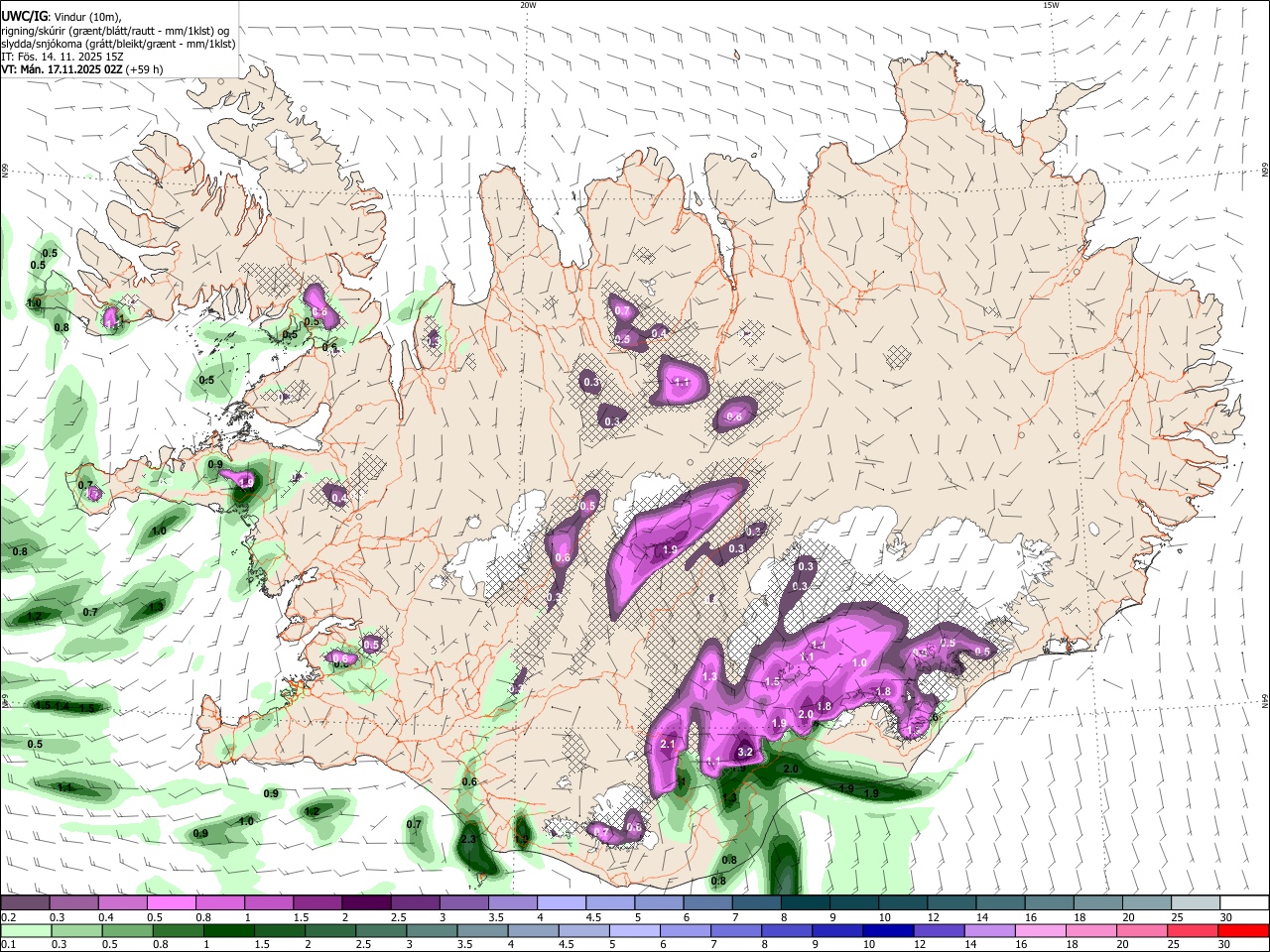Click the 'IT: Fös. 14. 11. 2025 15Z' line
The height and width of the screenshot is (952, 1270).
[61, 57]
